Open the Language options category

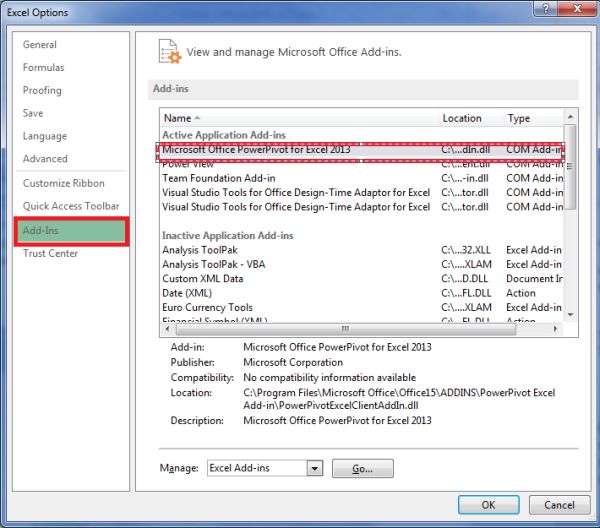pyautogui.click(x=45, y=136)
